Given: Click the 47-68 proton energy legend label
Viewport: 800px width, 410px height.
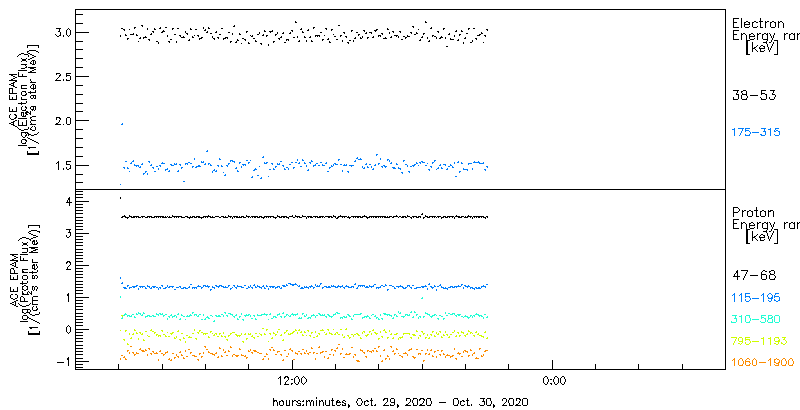Looking at the screenshot, I should (x=754, y=276).
